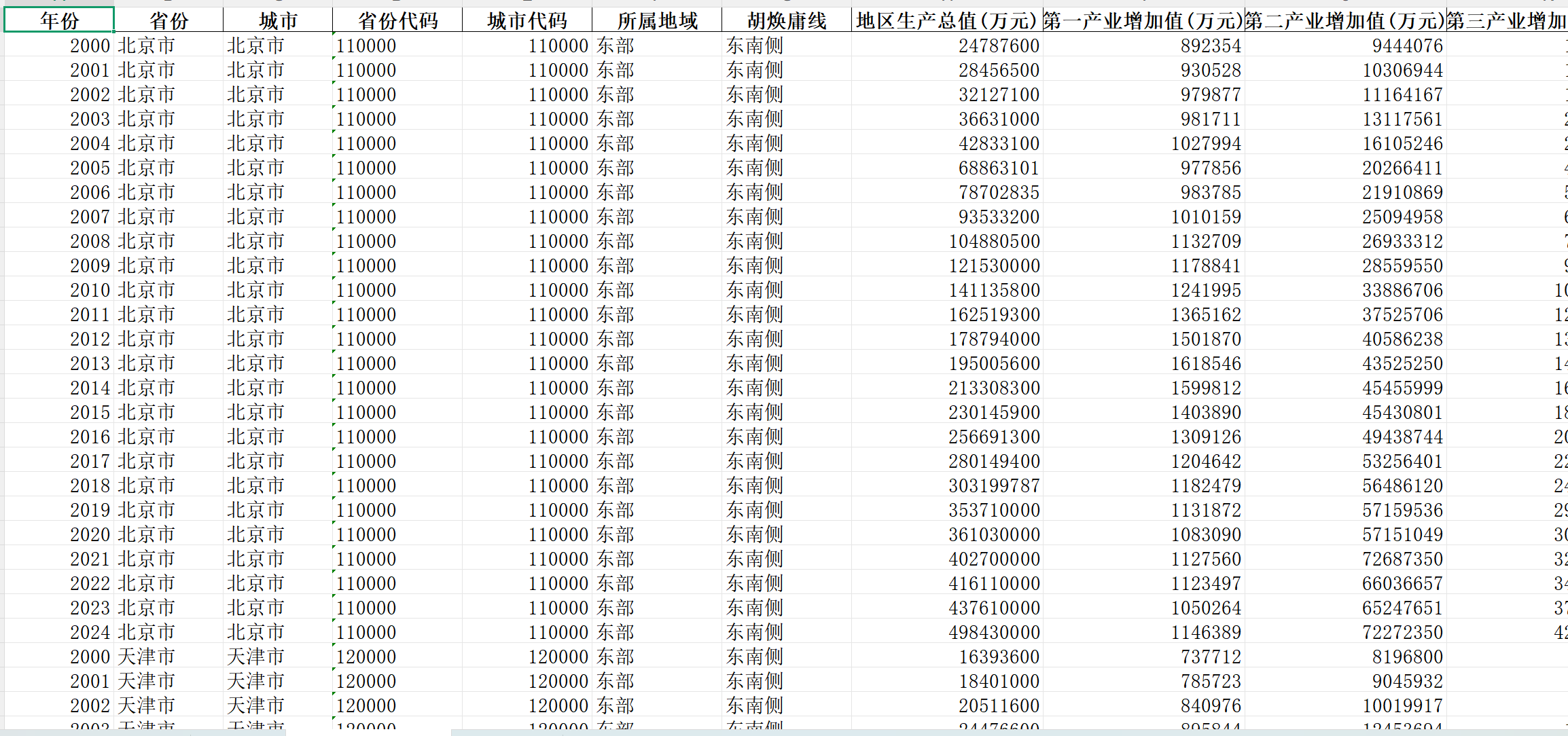Select year cell 2024 for 北京市
The height and width of the screenshot is (736, 1568).
coord(90,632)
